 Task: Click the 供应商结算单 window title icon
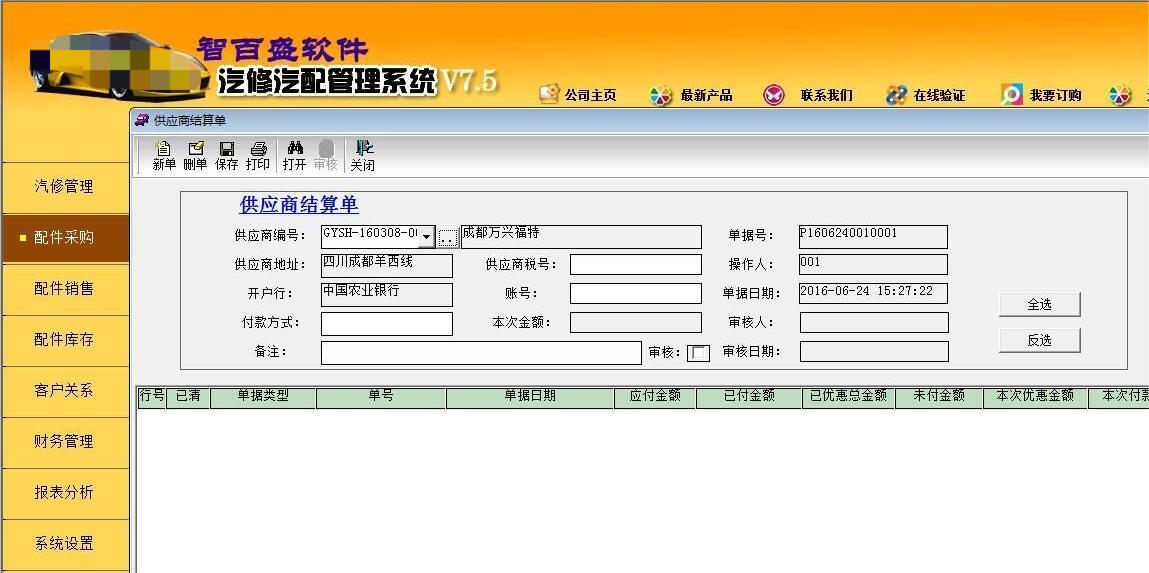141,121
